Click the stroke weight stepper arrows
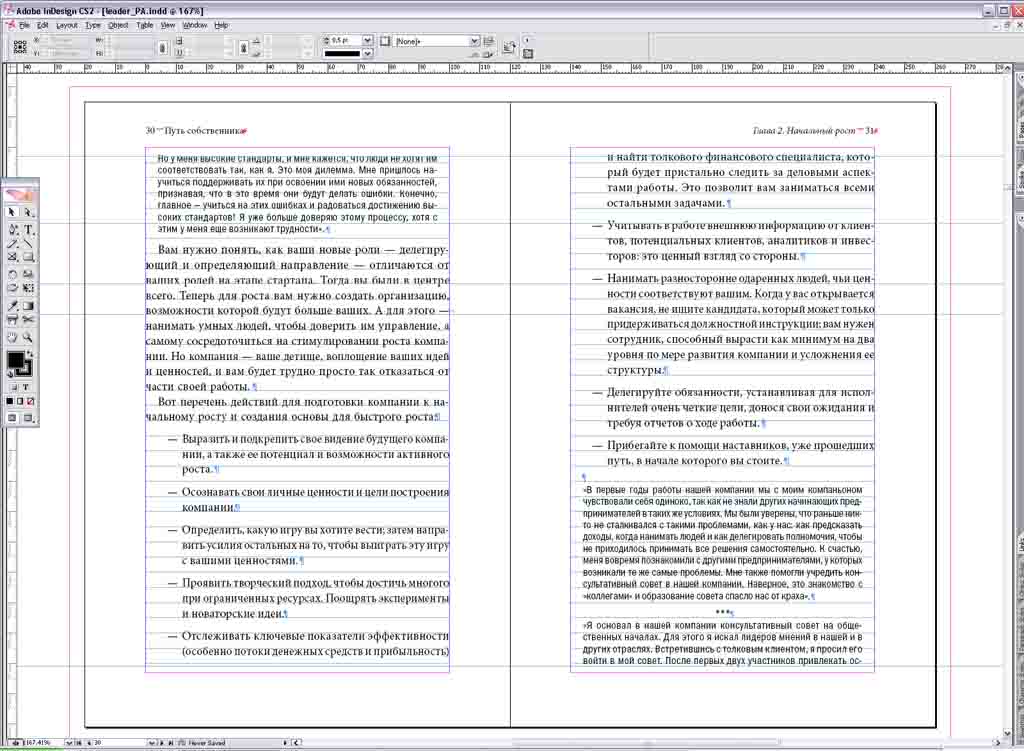 pos(327,40)
